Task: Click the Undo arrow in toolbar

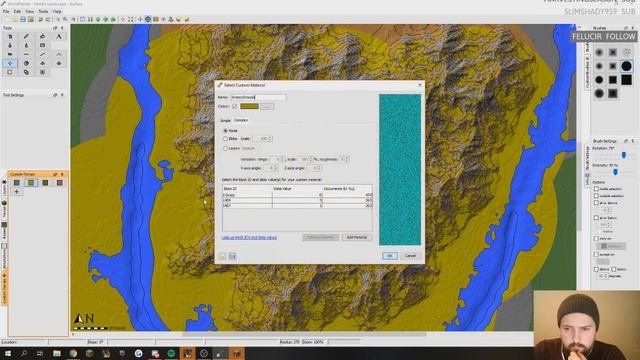Action: [40, 19]
